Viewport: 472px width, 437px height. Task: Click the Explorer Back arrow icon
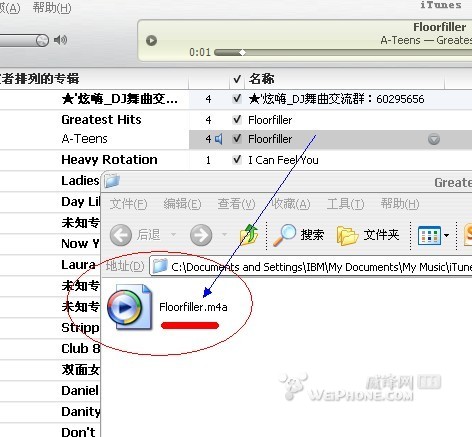point(121,235)
